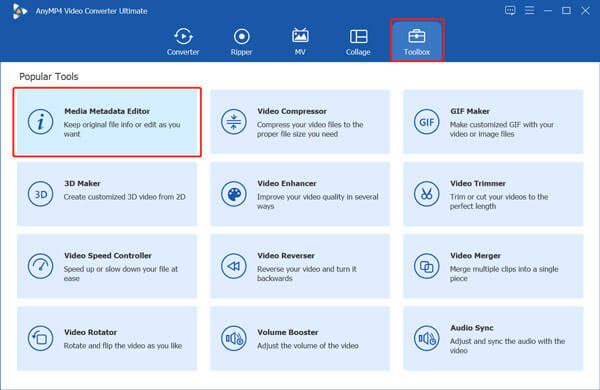Viewport: 600px width, 390px height.
Task: Click 'Create customized 3D video from 2D' text
Action: (x=124, y=197)
